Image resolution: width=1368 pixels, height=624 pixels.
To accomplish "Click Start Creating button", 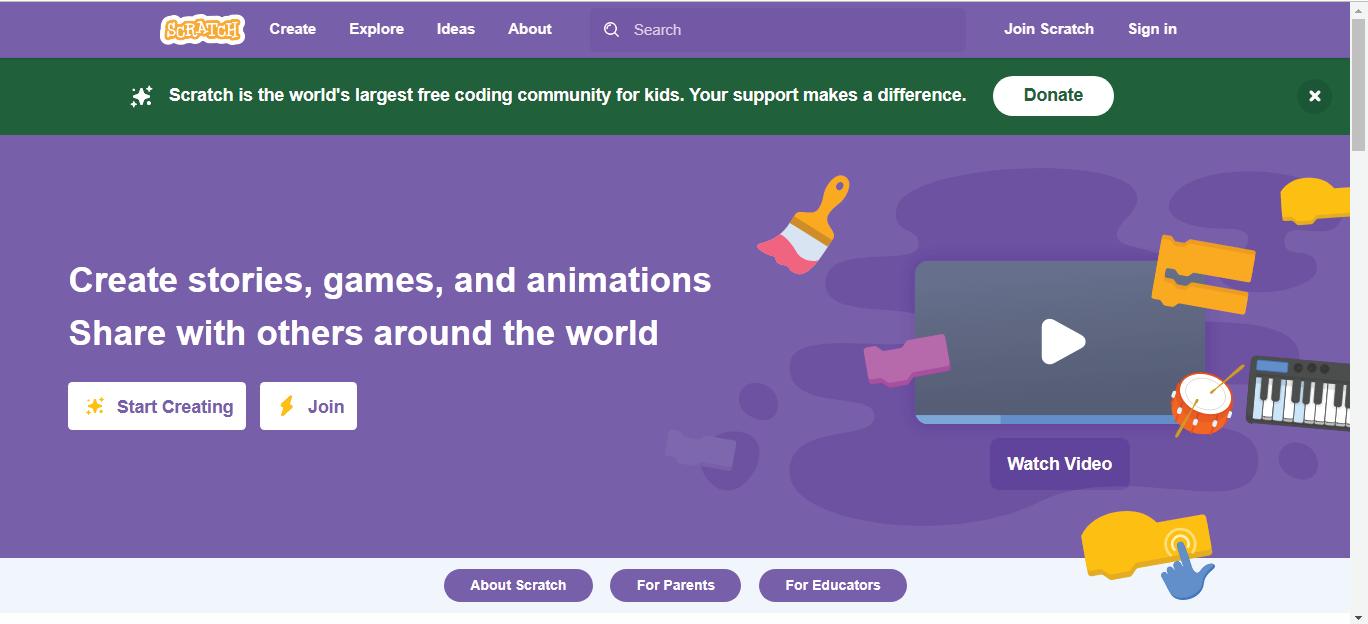I will click(157, 406).
